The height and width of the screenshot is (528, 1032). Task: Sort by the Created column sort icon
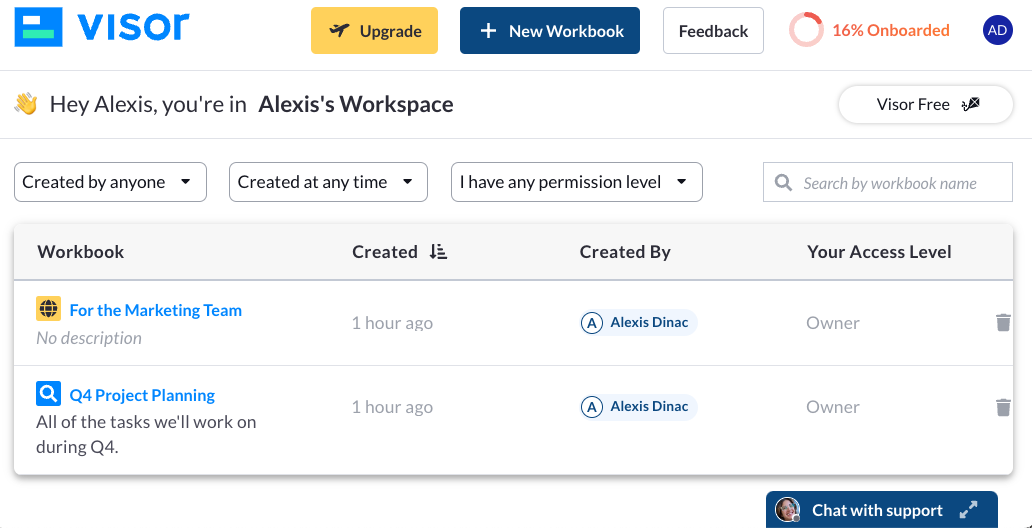click(x=438, y=251)
